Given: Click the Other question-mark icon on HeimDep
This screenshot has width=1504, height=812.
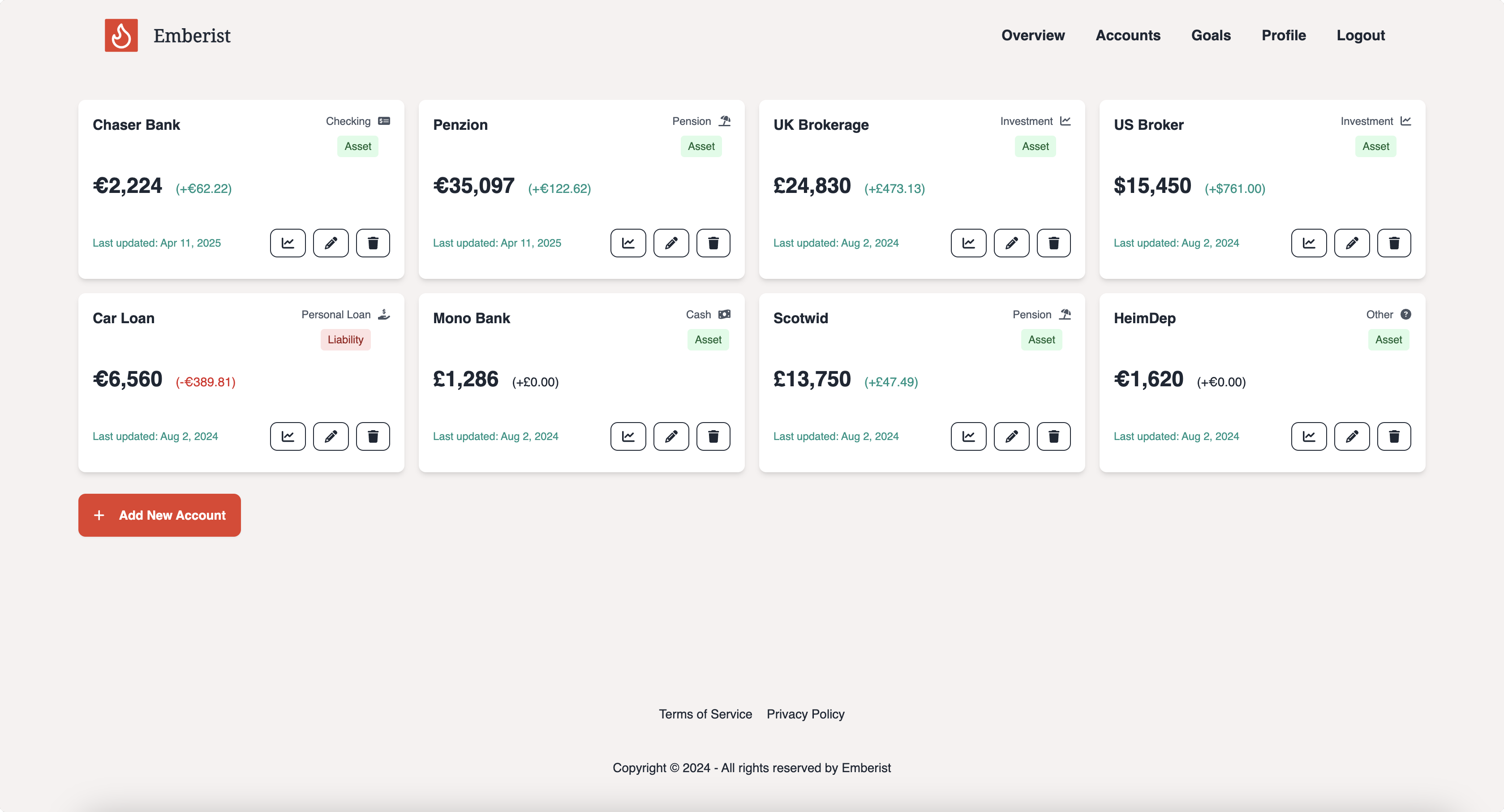Looking at the screenshot, I should pos(1406,314).
